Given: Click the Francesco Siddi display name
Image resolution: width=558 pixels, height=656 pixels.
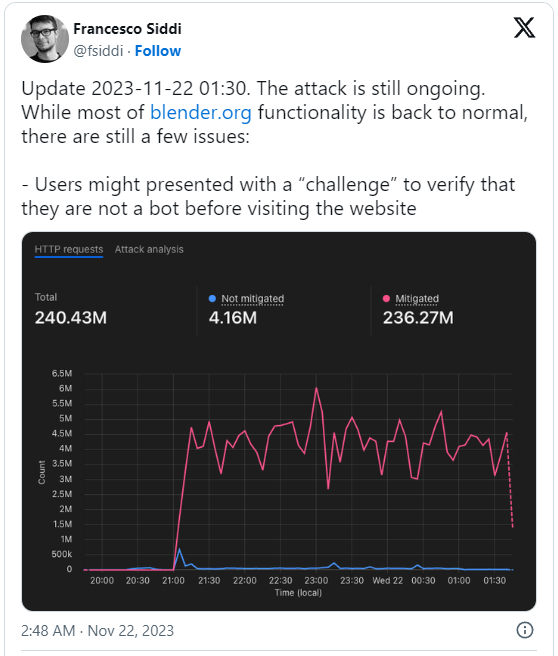Looking at the screenshot, I should pyautogui.click(x=127, y=28).
